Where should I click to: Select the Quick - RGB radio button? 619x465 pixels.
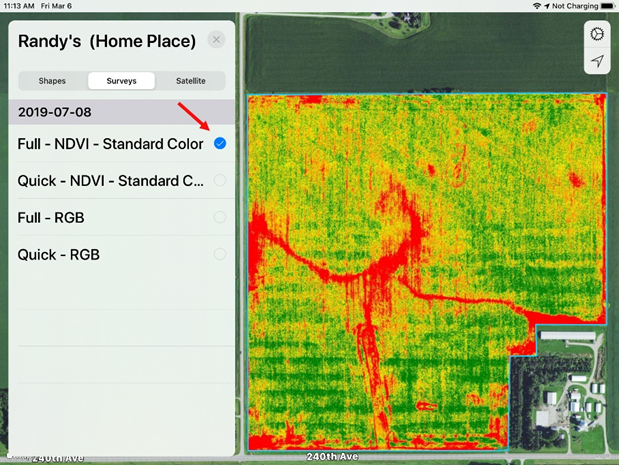pos(220,254)
